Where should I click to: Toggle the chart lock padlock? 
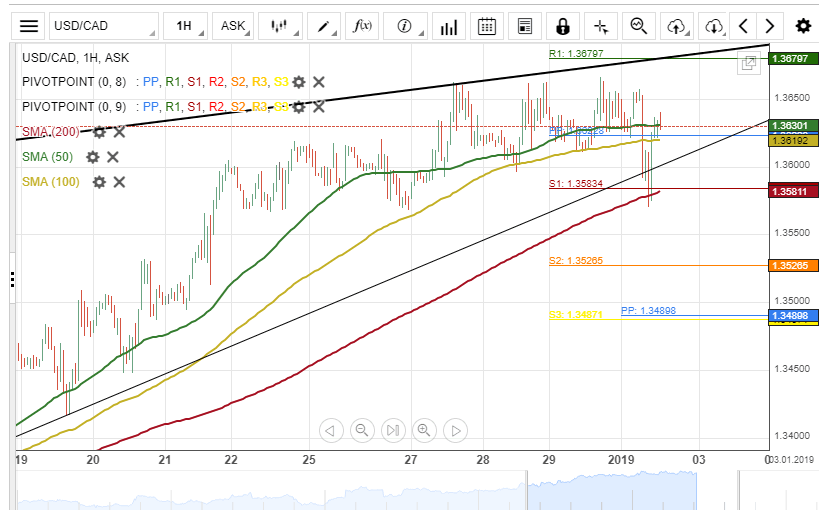563,26
